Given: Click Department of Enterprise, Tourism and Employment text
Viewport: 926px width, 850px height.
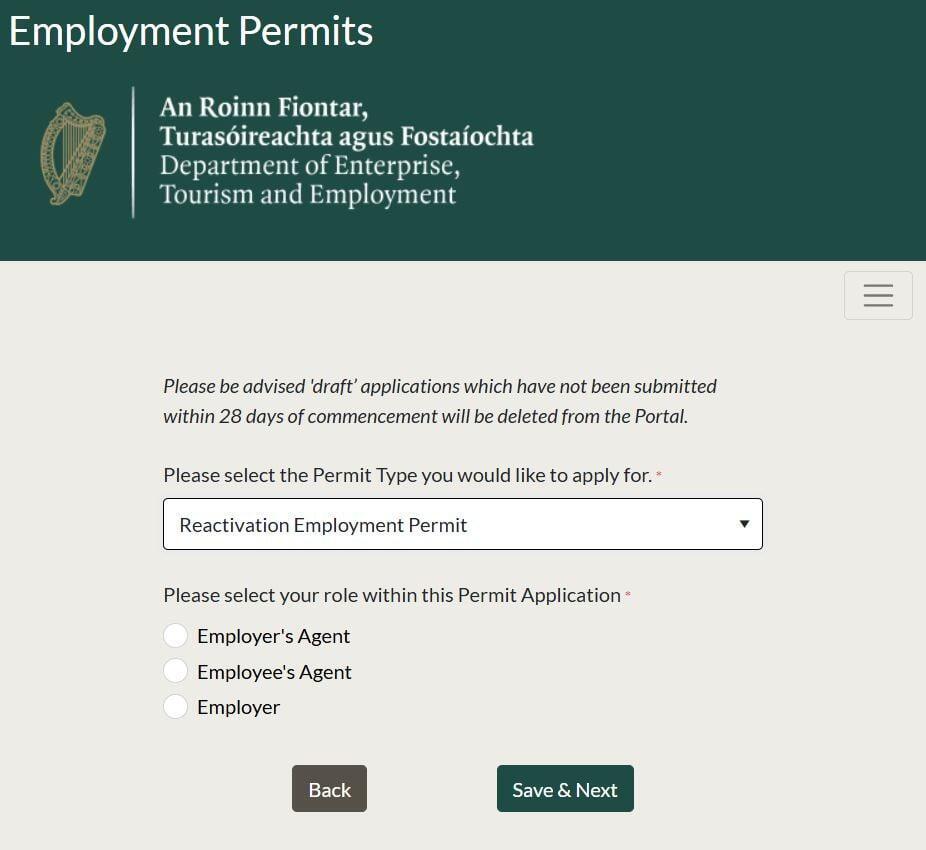Looking at the screenshot, I should pyautogui.click(x=309, y=180).
